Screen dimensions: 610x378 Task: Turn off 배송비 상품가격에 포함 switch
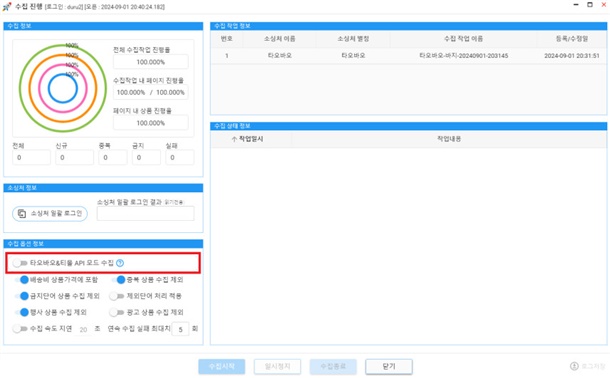point(22,280)
